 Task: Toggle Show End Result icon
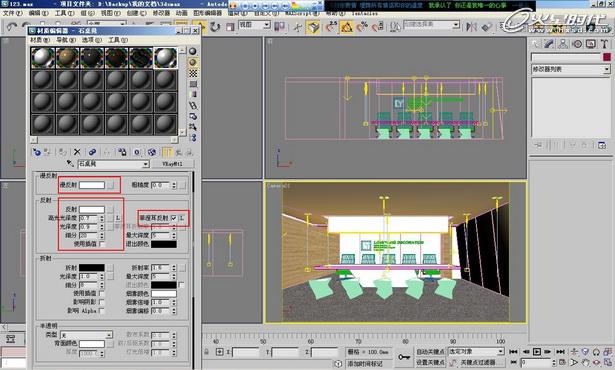[x=167, y=152]
